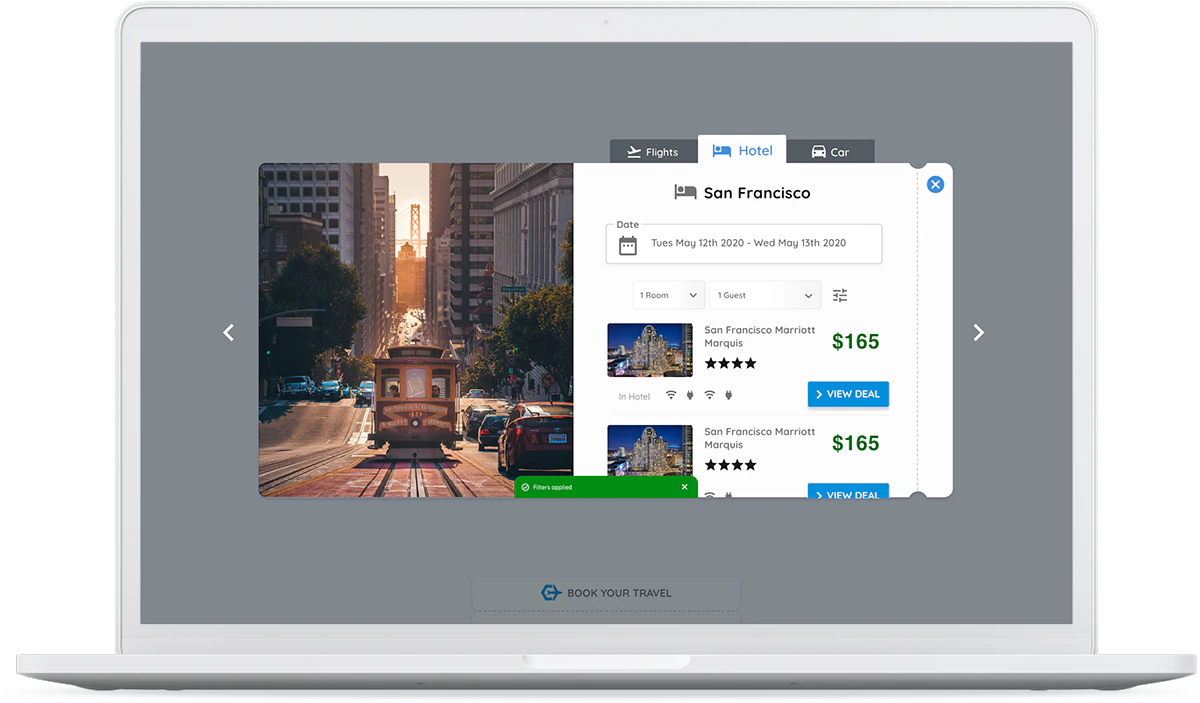Click the top listing's San Francisco Marriott Marquis name

(x=760, y=336)
